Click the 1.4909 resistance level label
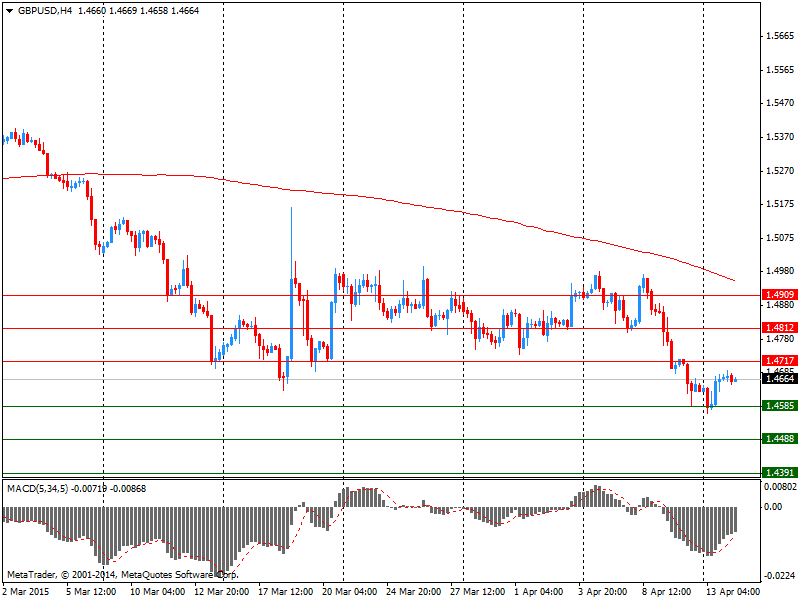The width and height of the screenshot is (800, 600). click(x=780, y=295)
